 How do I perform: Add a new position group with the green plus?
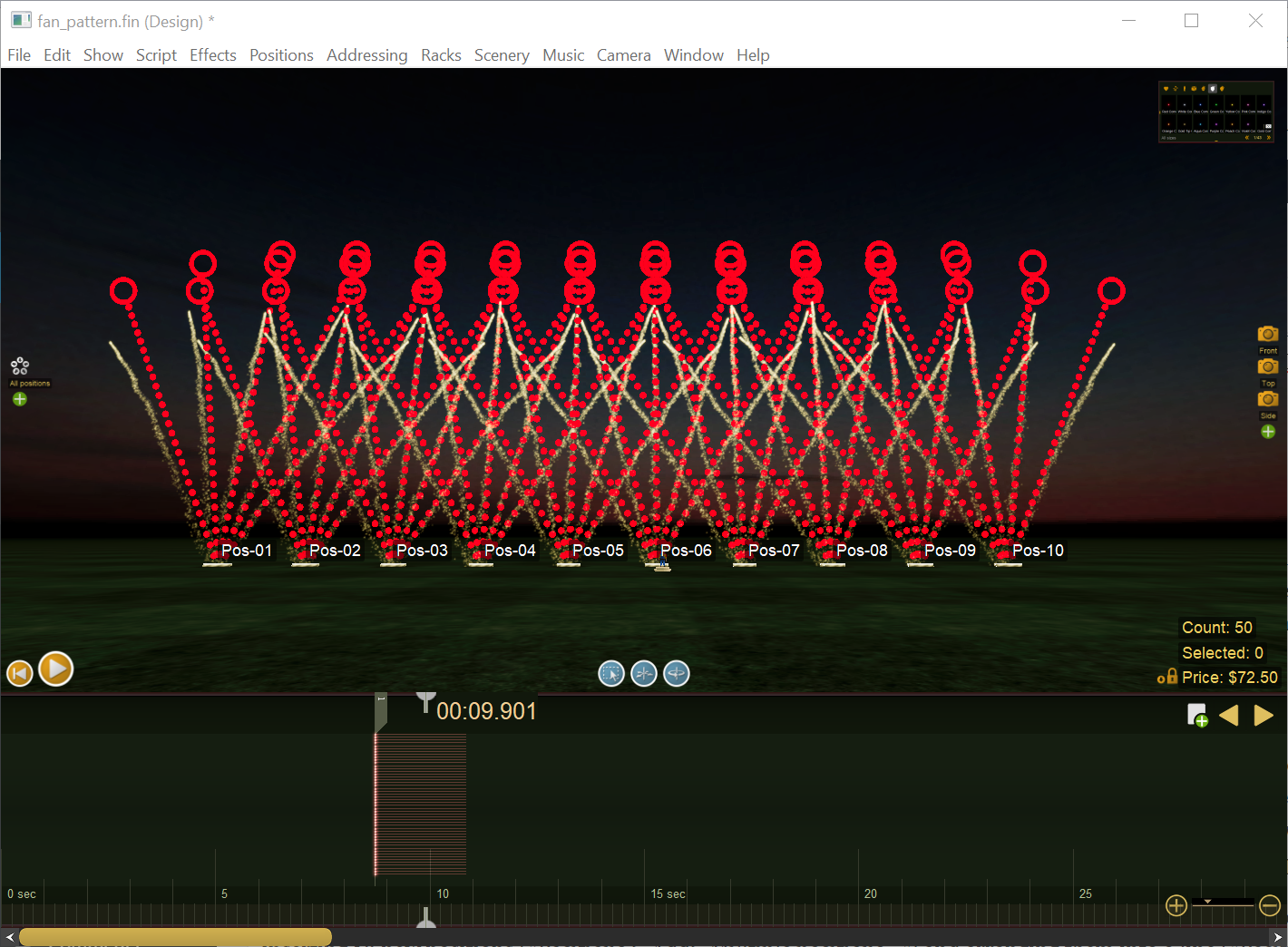[20, 399]
